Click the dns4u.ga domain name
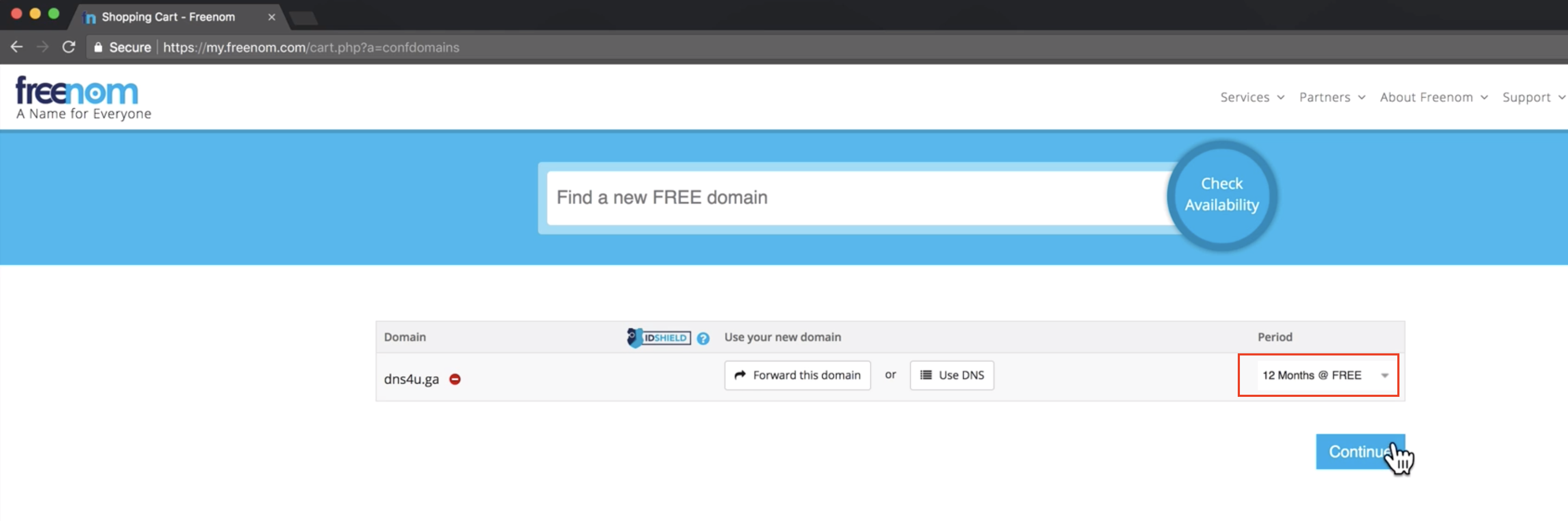Image resolution: width=1568 pixels, height=521 pixels. 411,379
